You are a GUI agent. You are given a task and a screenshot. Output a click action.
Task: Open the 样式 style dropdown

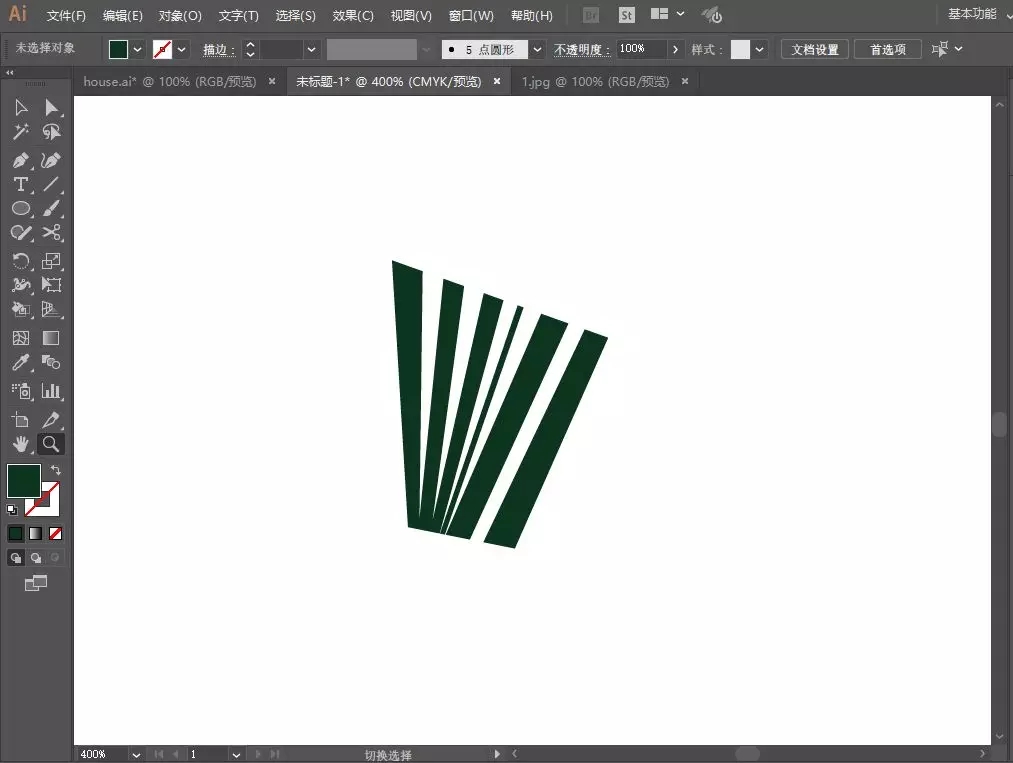coord(759,49)
